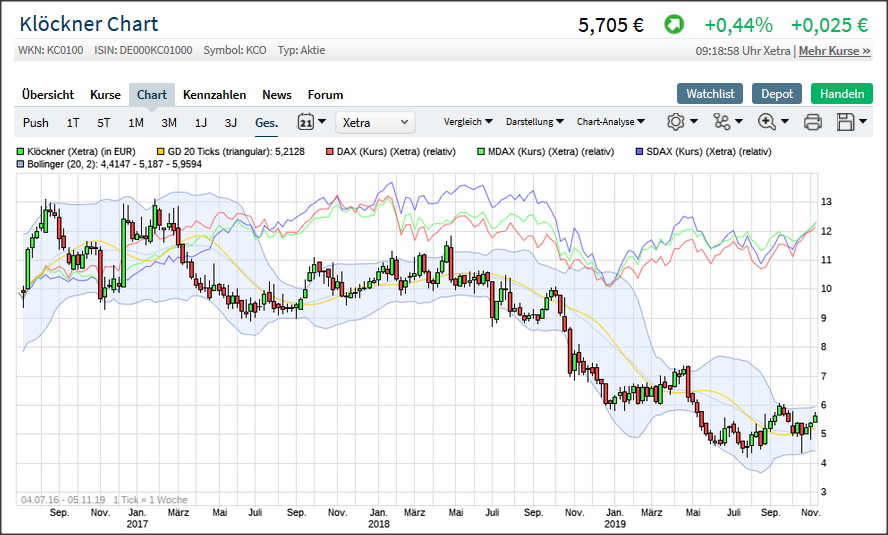Select the 3M time range

click(x=169, y=123)
